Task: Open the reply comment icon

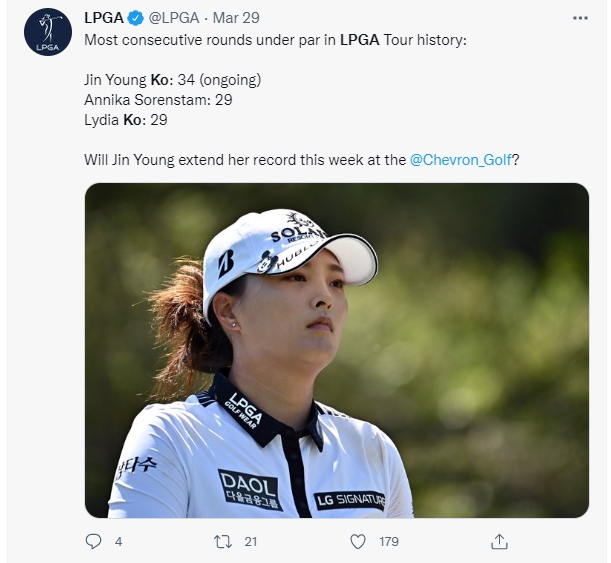Action: [93, 541]
